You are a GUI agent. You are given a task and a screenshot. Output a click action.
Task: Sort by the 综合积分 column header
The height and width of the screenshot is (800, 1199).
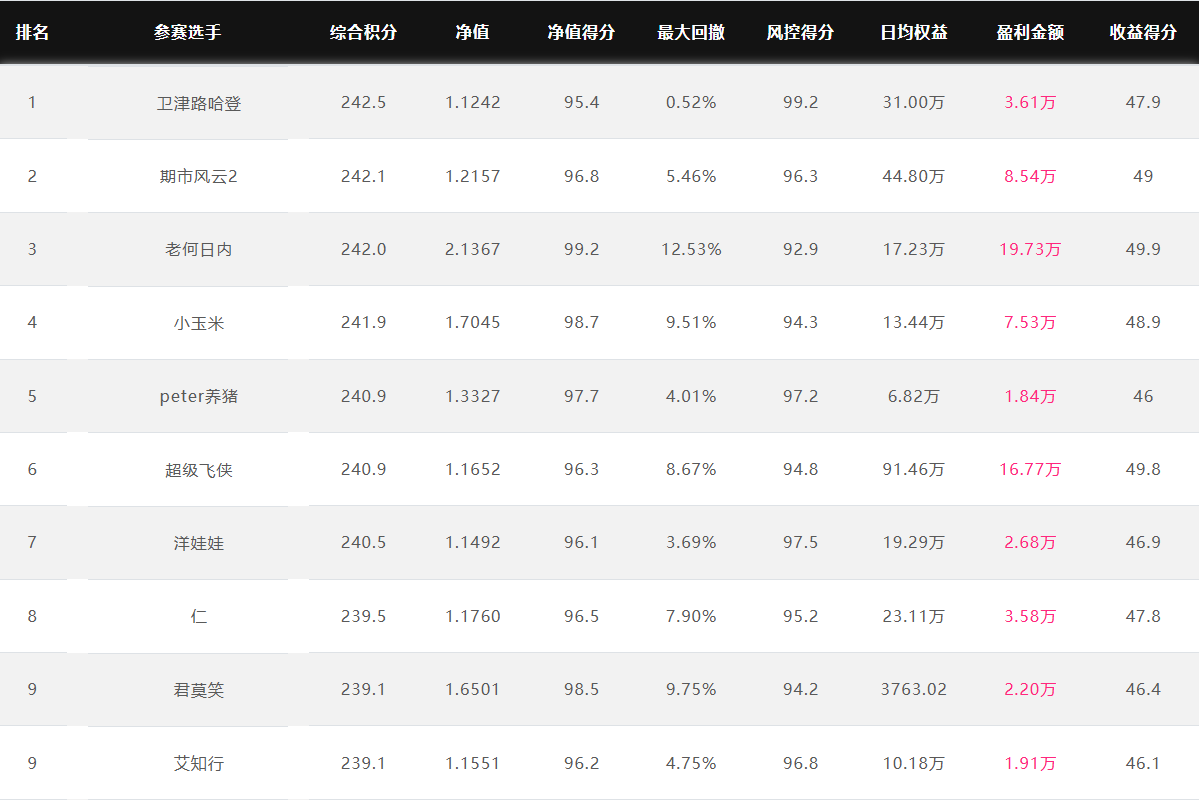(363, 32)
